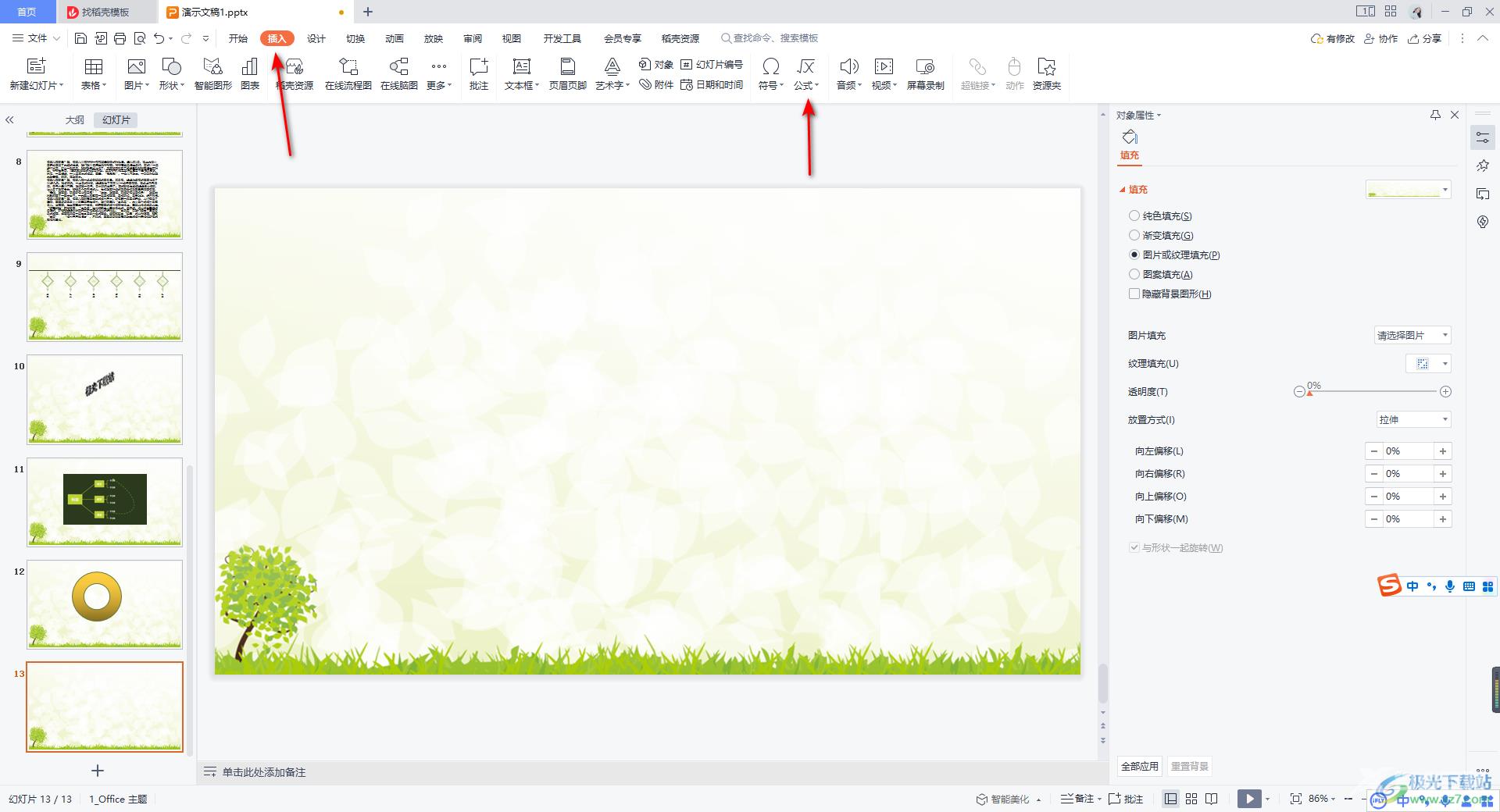This screenshot has height=812, width=1500.
Task: Click Apply to All (全部应用) button
Action: [x=1140, y=766]
